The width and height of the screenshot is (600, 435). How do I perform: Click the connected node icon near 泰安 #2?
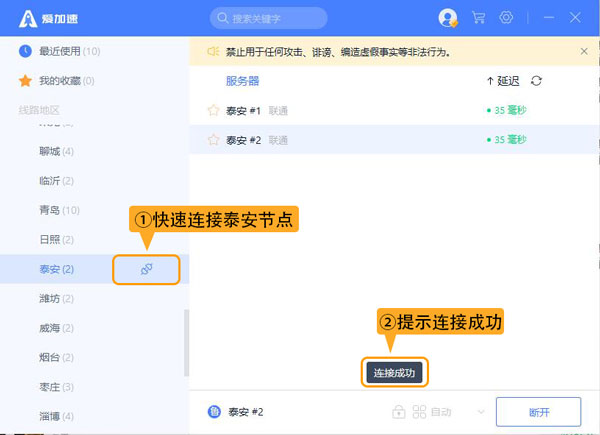(214, 412)
